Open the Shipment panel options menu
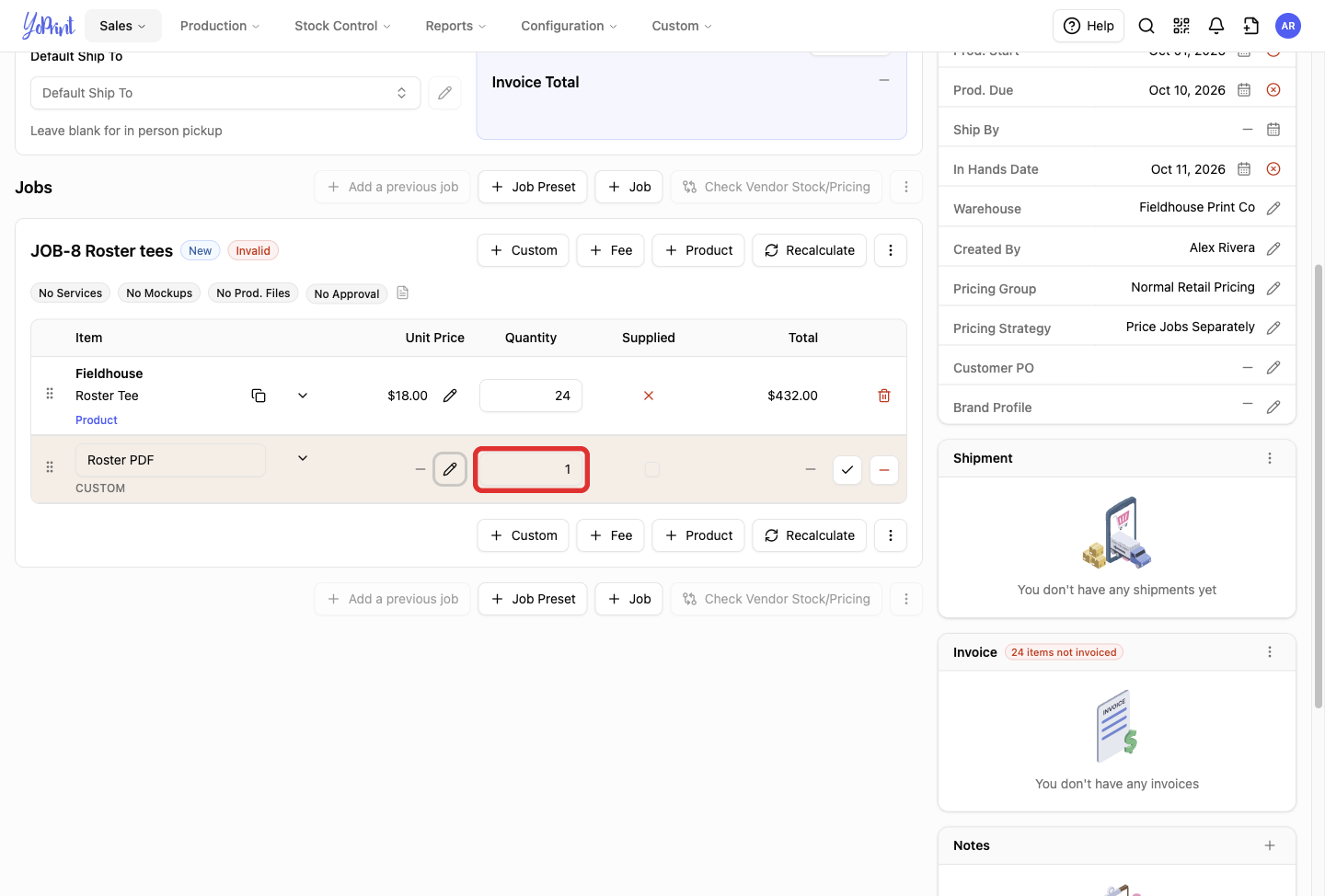 1270,458
